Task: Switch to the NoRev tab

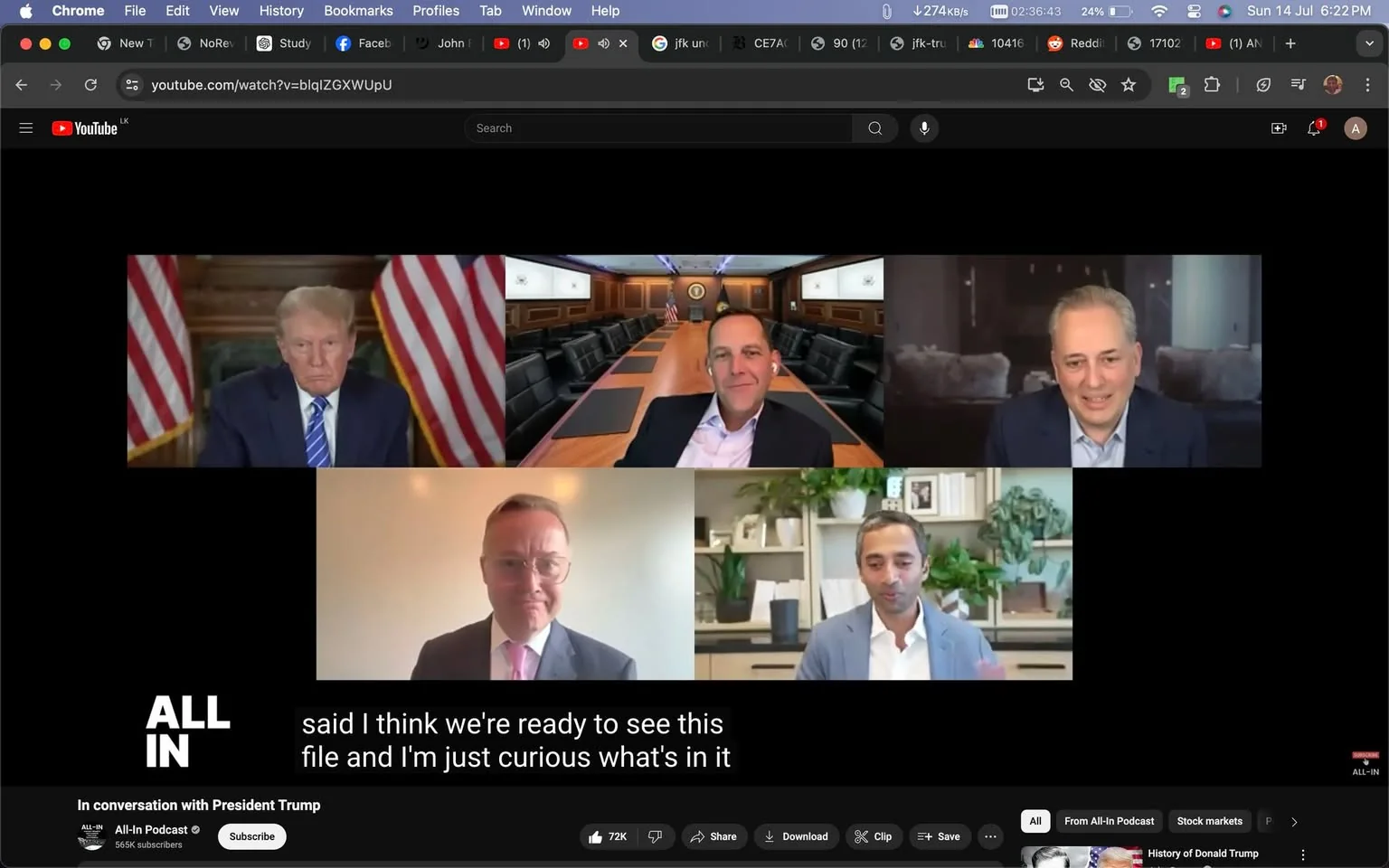Action: [x=205, y=43]
